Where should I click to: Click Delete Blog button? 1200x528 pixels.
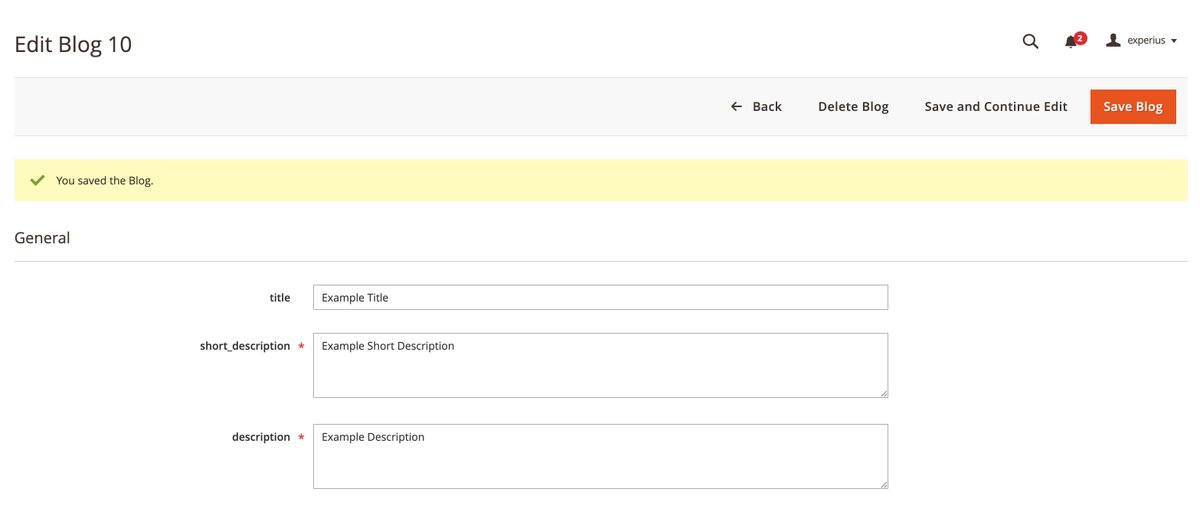(x=853, y=106)
